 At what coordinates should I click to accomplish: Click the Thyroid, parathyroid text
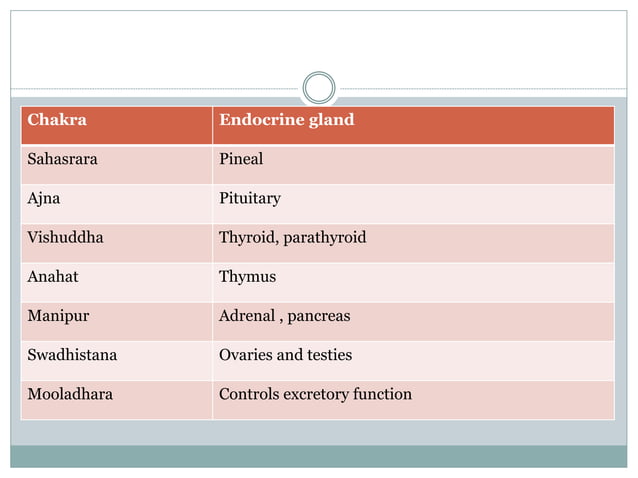[x=292, y=237]
